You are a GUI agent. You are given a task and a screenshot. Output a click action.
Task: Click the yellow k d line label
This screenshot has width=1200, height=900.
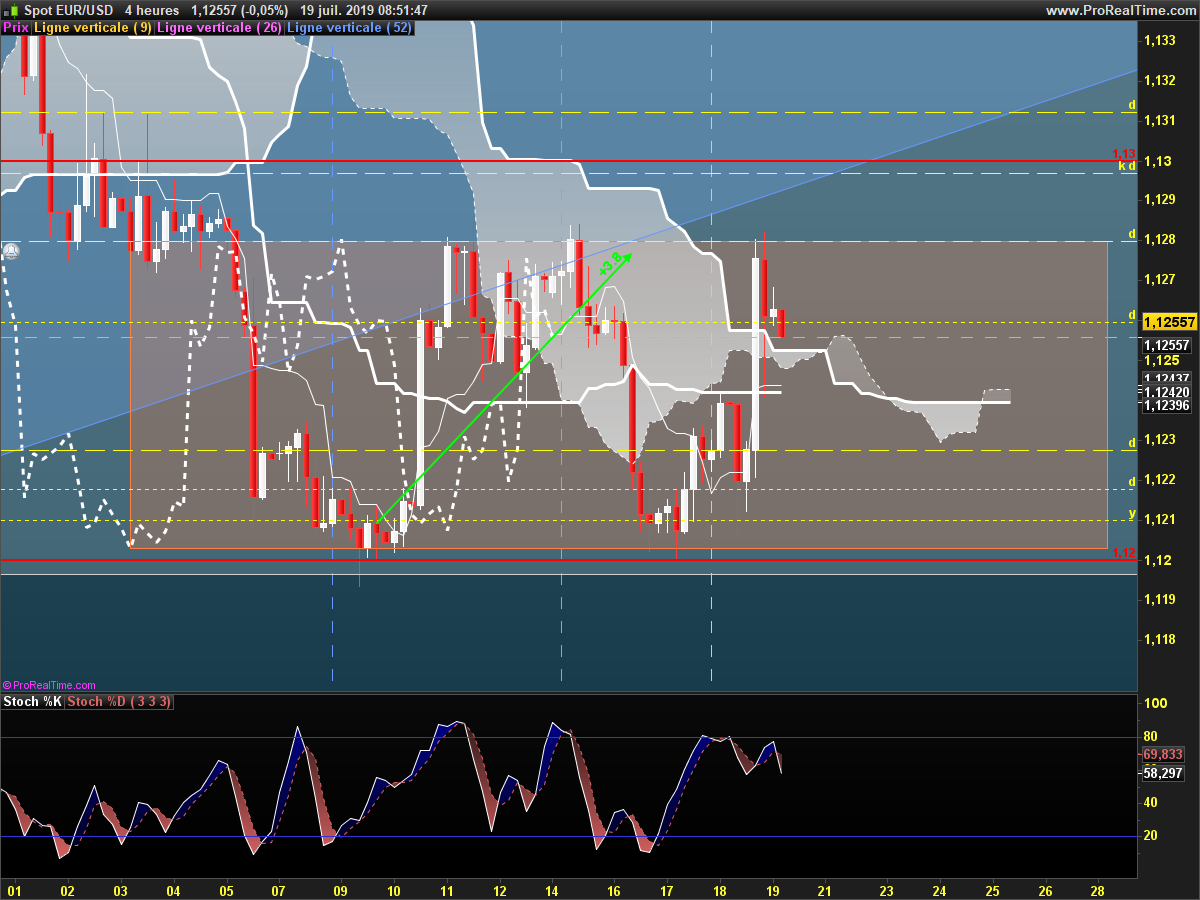(x=1127, y=167)
